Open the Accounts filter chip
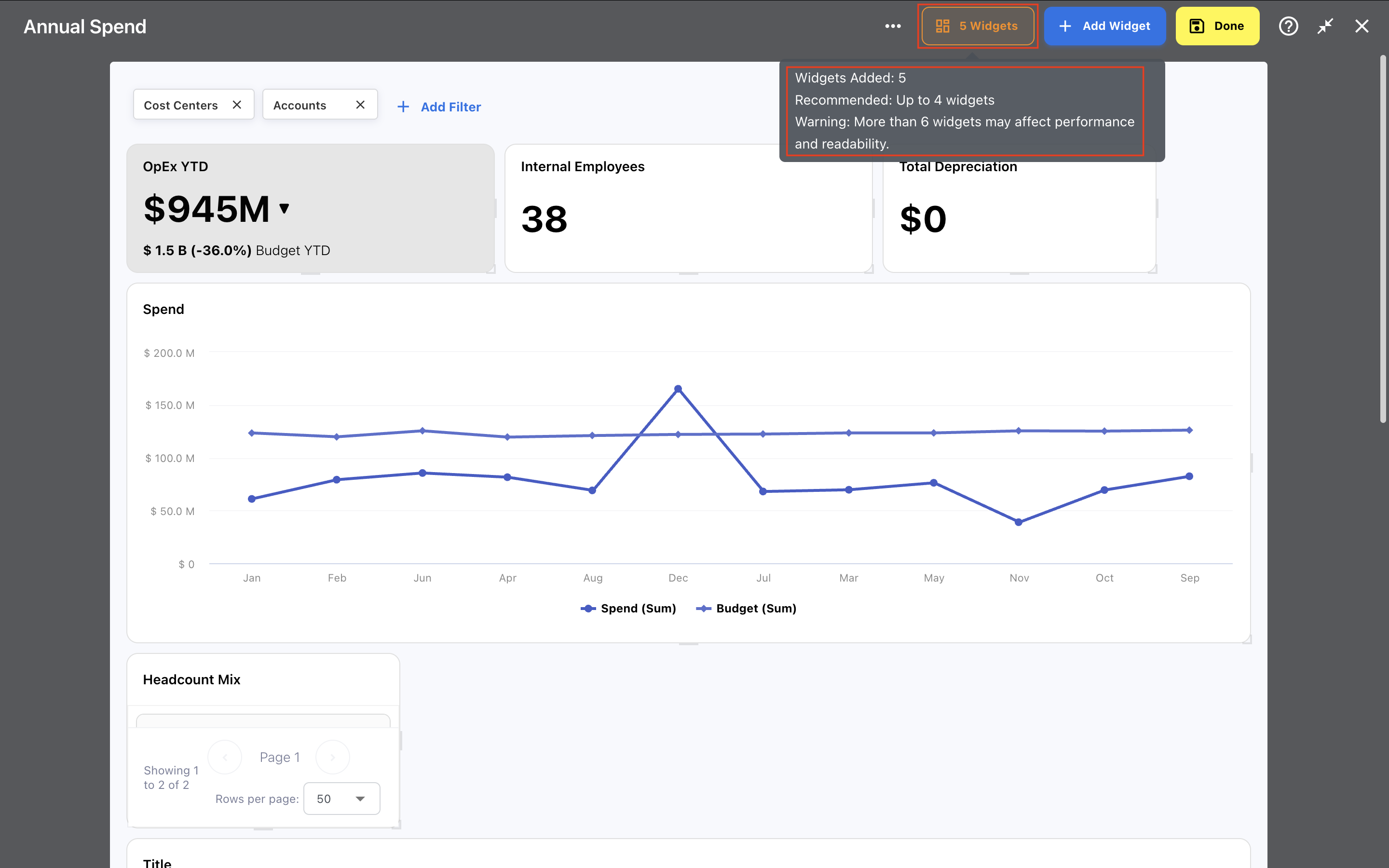The height and width of the screenshot is (868, 1389). click(x=300, y=105)
